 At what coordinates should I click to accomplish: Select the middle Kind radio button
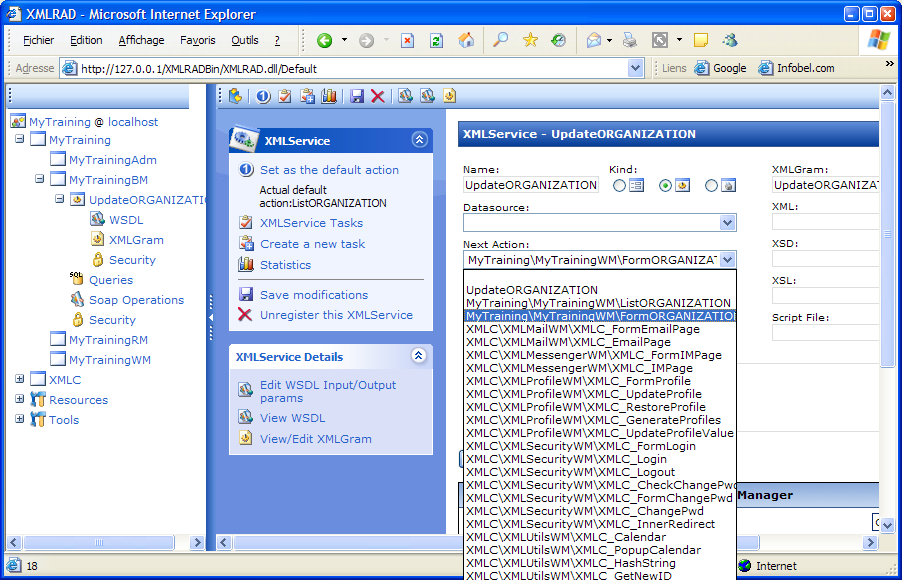tap(666, 185)
